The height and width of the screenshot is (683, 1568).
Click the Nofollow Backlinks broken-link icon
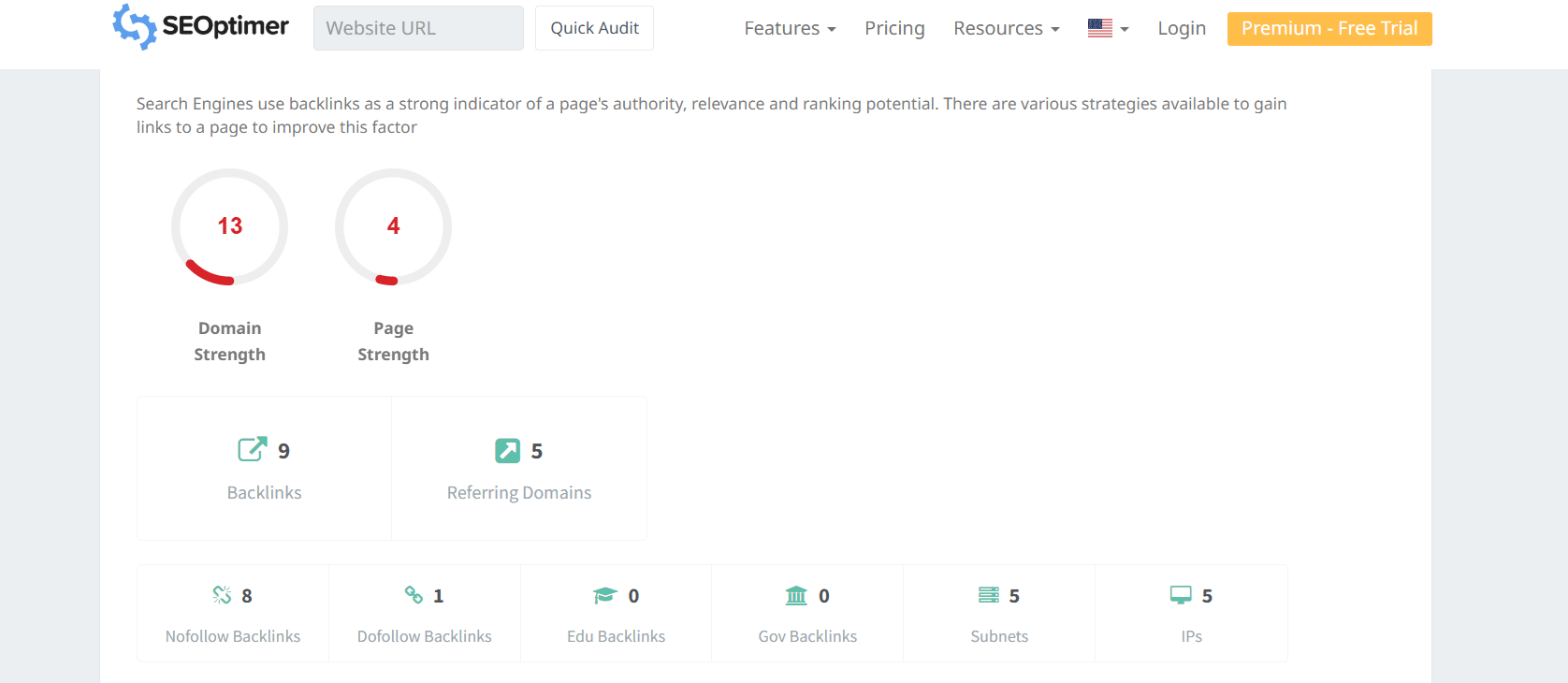(x=222, y=595)
